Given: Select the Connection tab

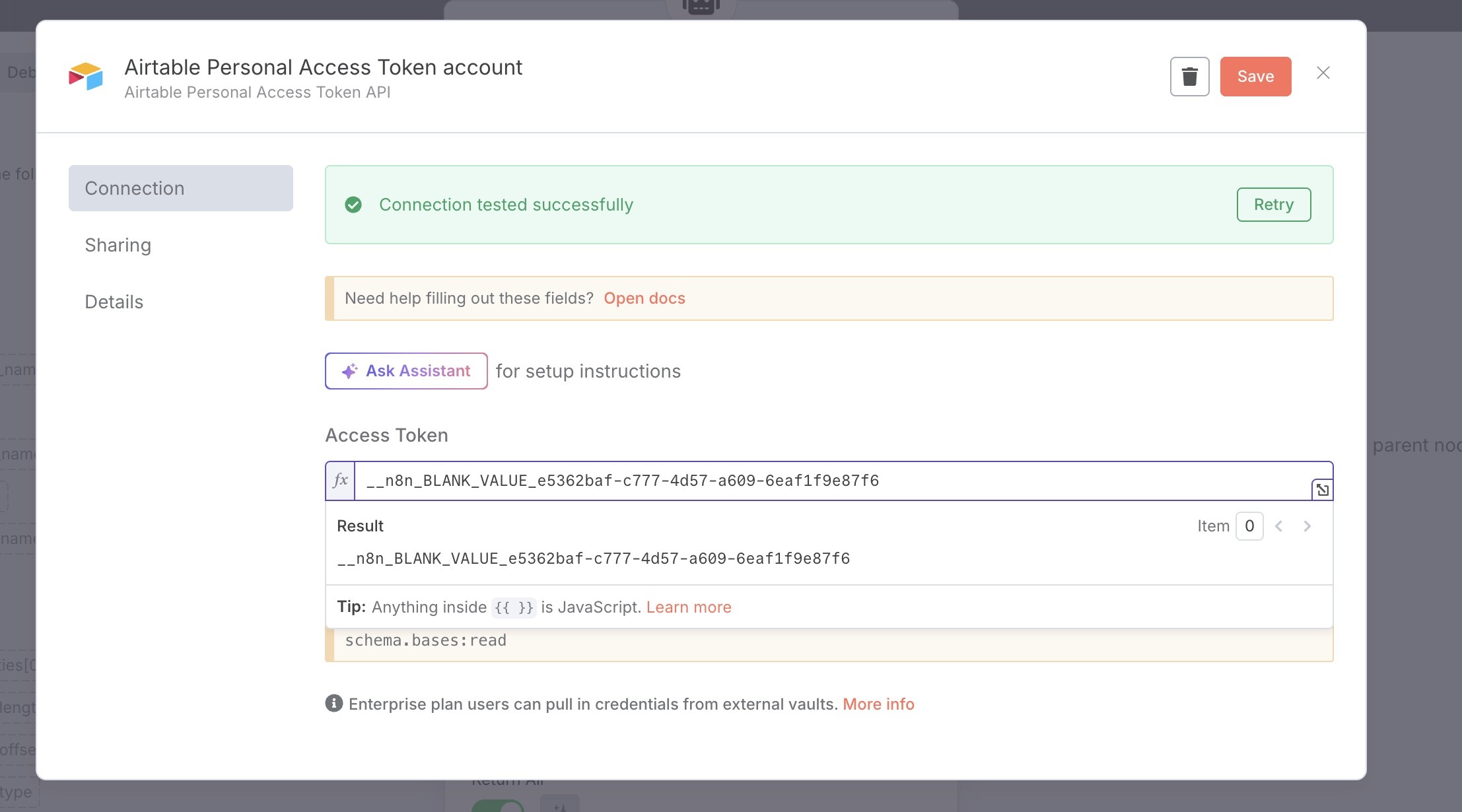Looking at the screenshot, I should pyautogui.click(x=181, y=188).
